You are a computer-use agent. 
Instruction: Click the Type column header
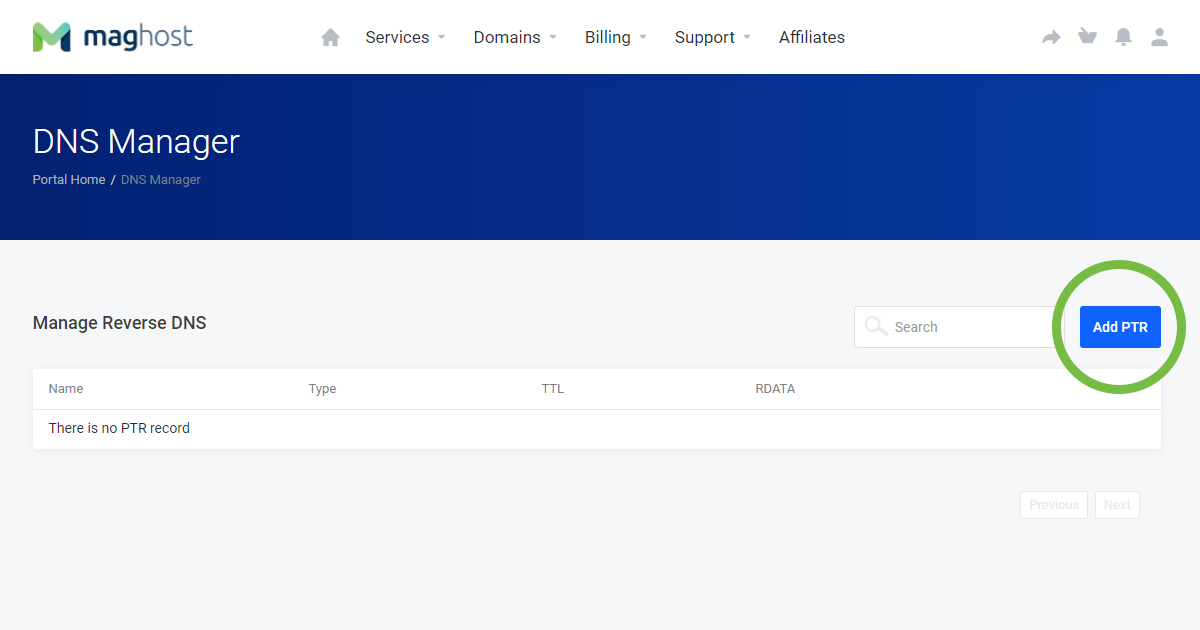[322, 389]
